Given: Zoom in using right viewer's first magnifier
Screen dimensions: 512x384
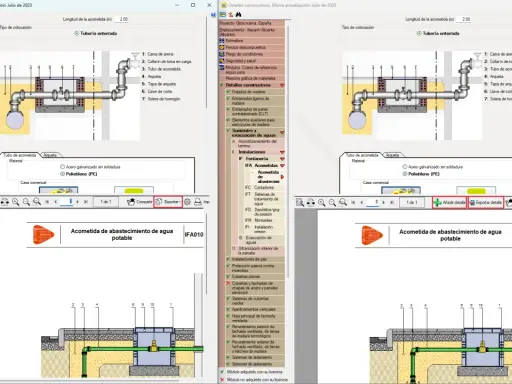Looking at the screenshot, I should [x=321, y=202].
